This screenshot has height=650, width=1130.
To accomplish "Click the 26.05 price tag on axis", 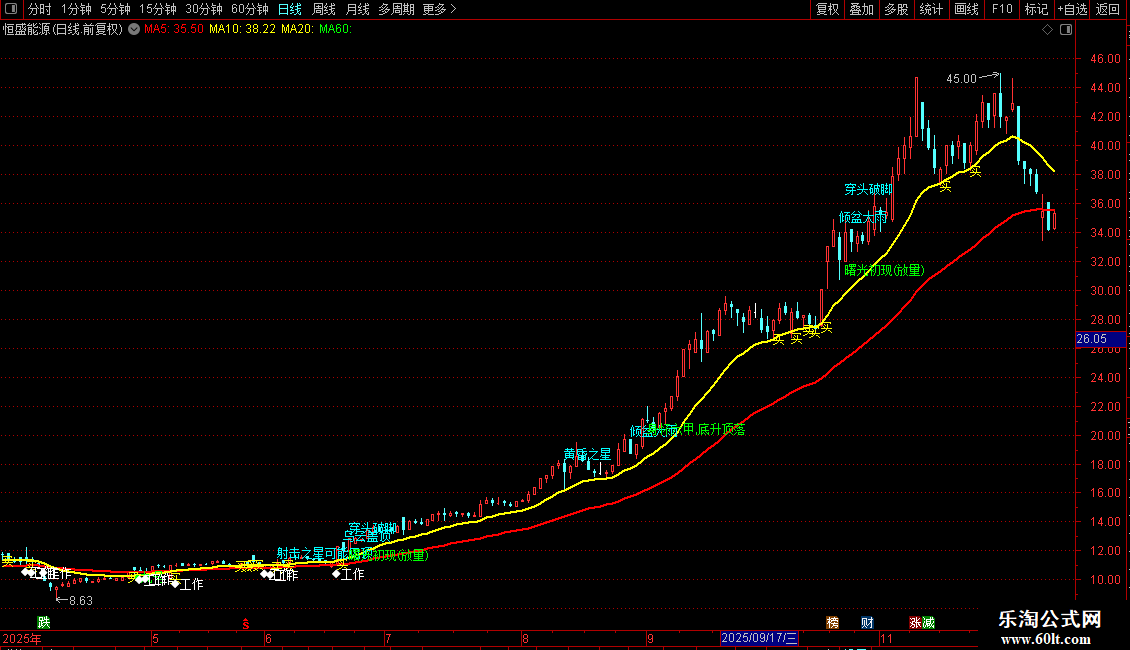I will pos(1100,339).
